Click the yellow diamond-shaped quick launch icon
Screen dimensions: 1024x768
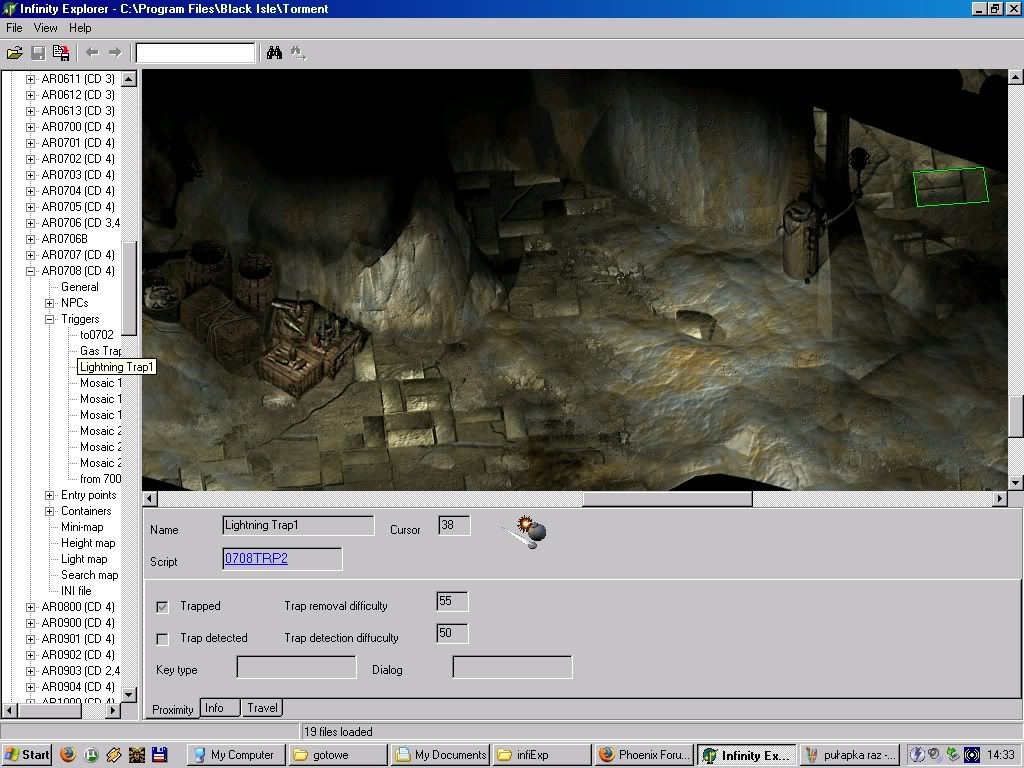(x=114, y=754)
